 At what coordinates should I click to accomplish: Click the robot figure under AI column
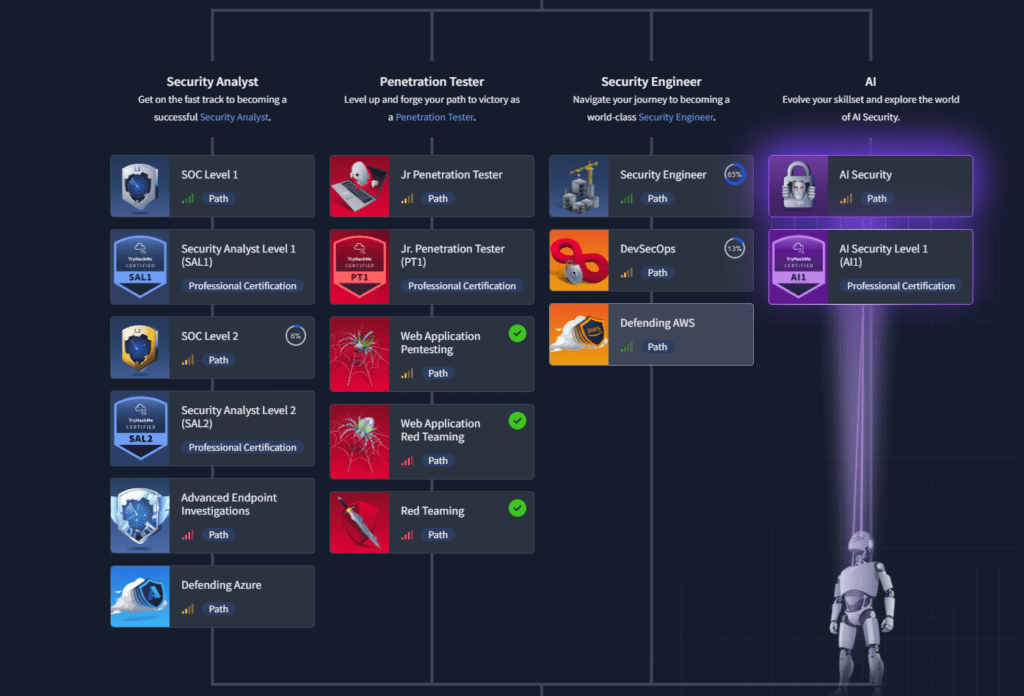[861, 611]
